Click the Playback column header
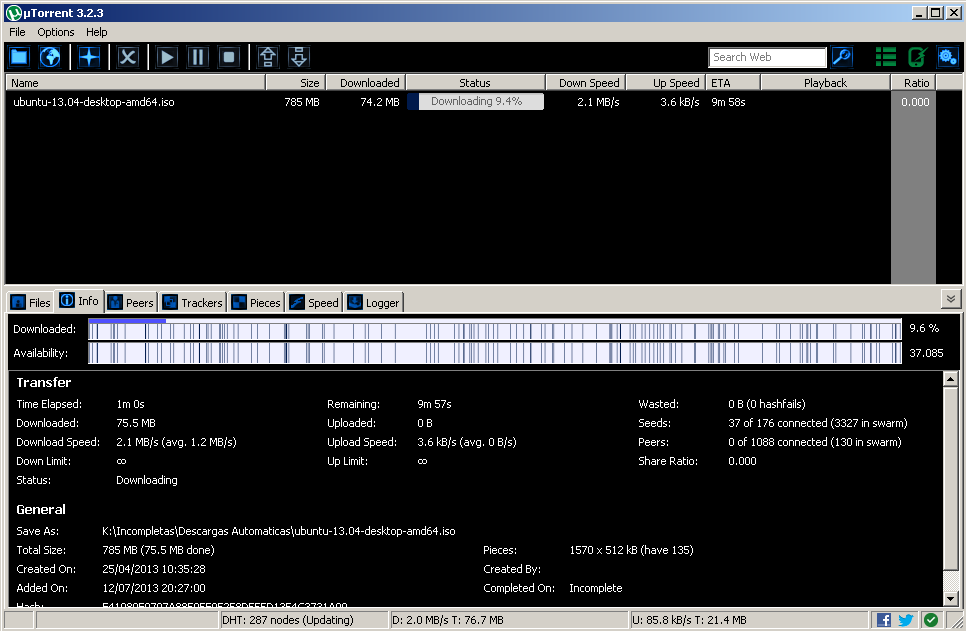966x631 pixels. pos(826,83)
